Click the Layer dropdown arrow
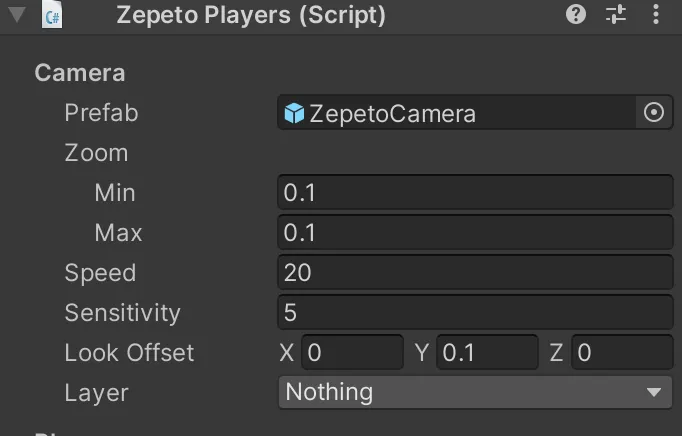The width and height of the screenshot is (682, 436). [x=654, y=392]
